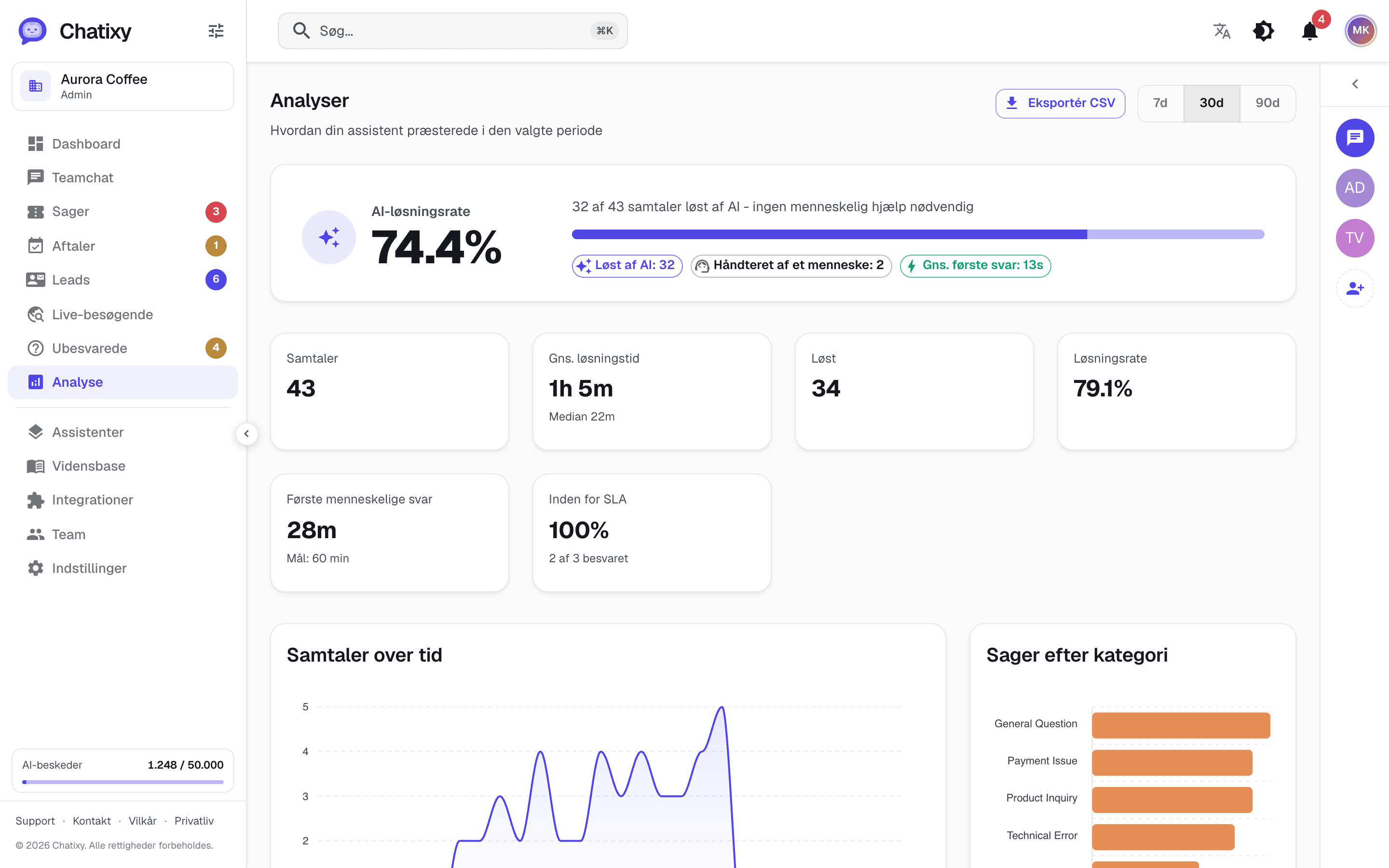This screenshot has width=1389, height=868.
Task: Switch to the 90d time range
Action: tap(1267, 103)
